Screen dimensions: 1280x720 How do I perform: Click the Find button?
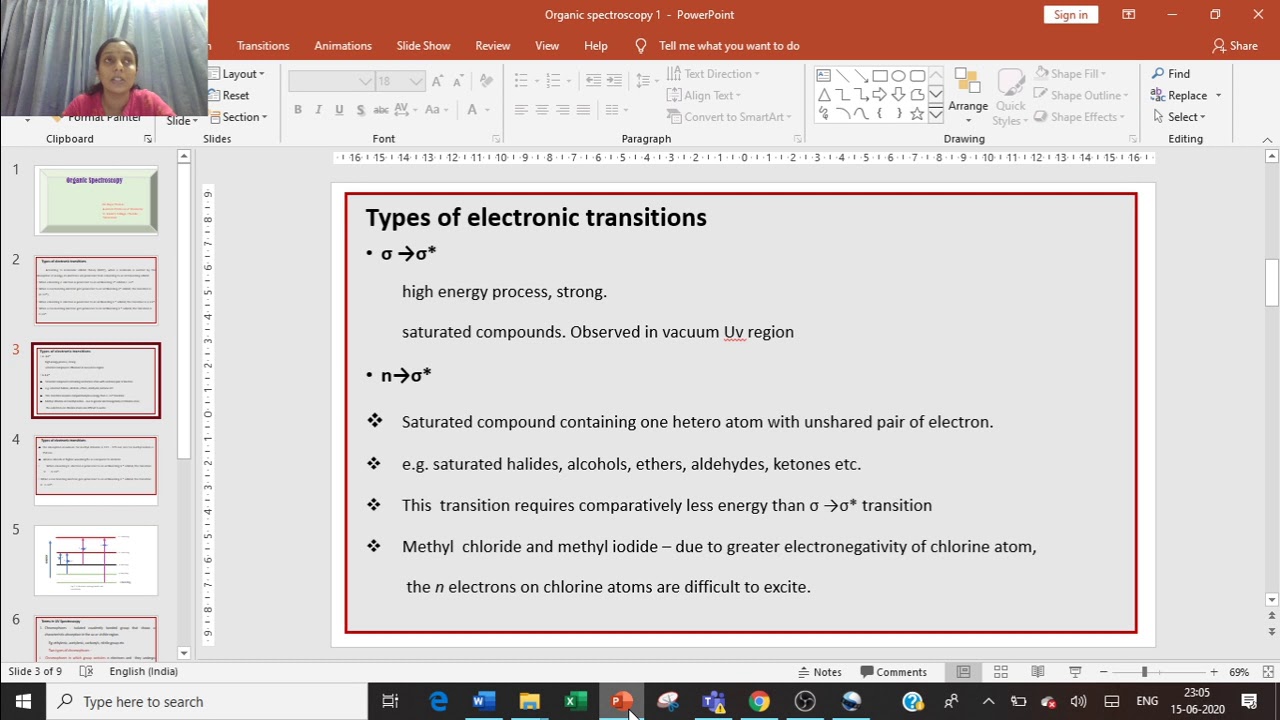[1171, 74]
